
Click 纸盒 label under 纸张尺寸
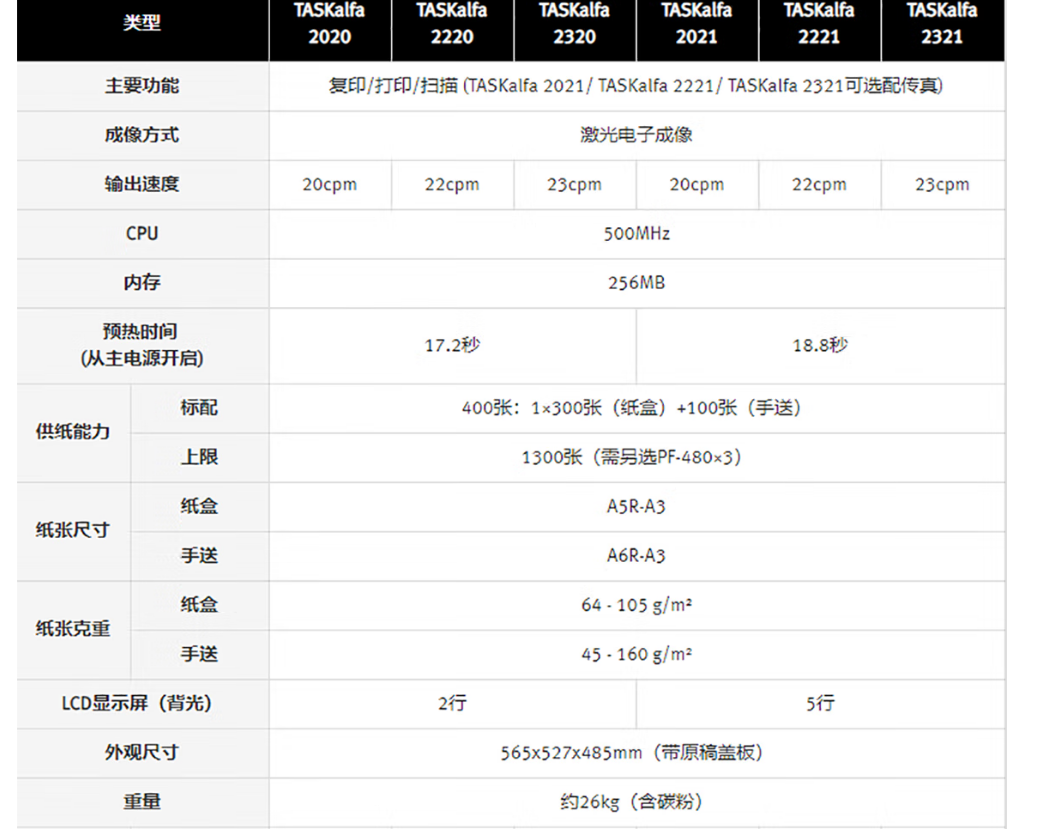click(199, 506)
